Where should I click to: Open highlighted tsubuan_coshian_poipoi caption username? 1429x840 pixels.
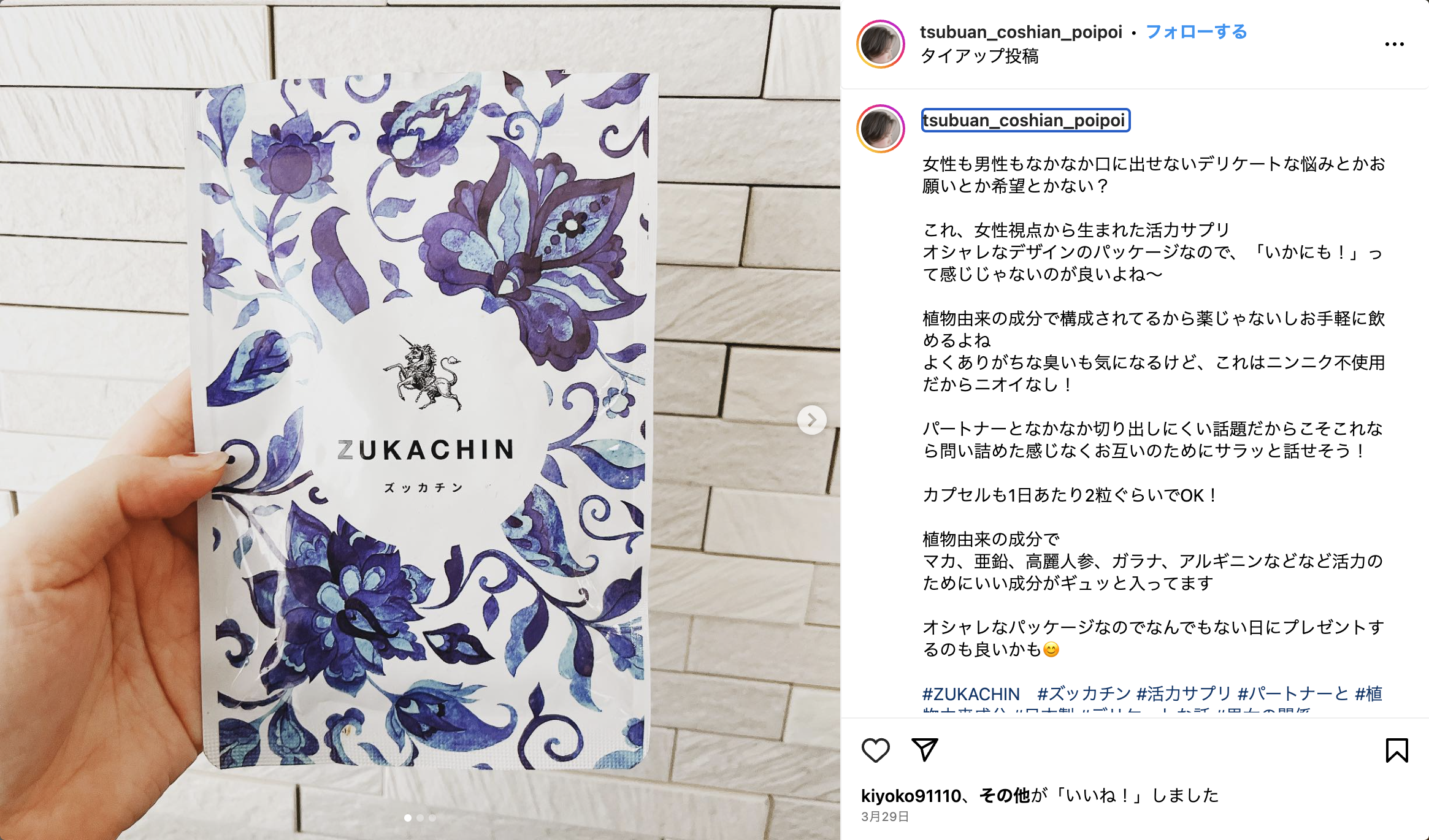click(x=1025, y=120)
